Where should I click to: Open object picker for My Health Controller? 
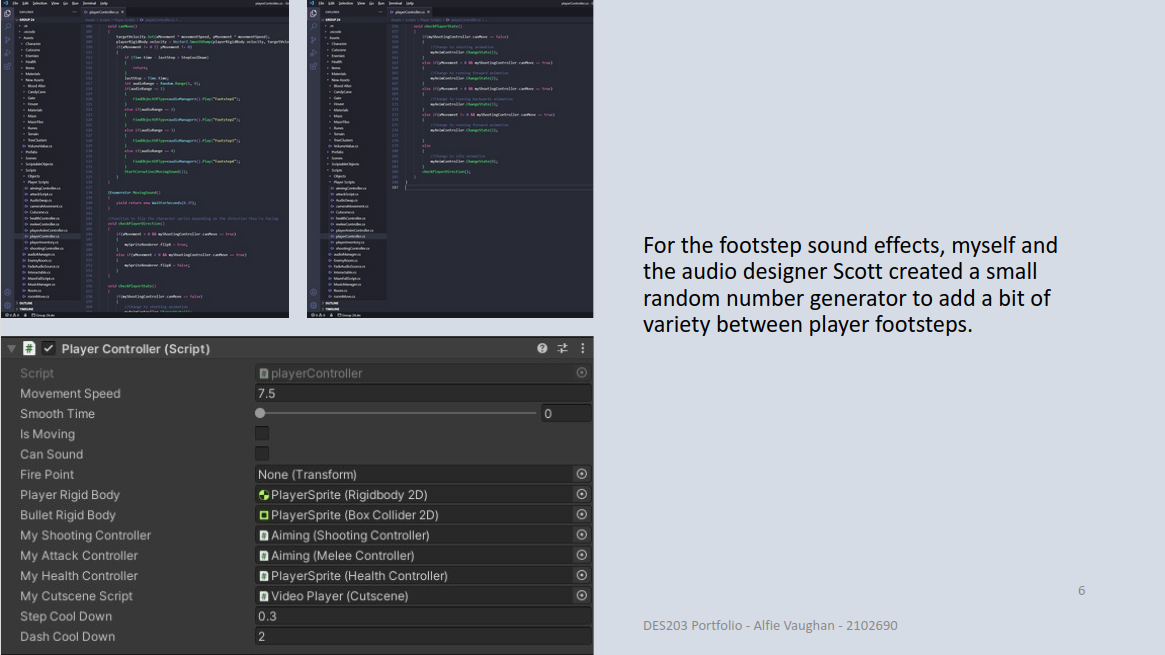(x=582, y=575)
